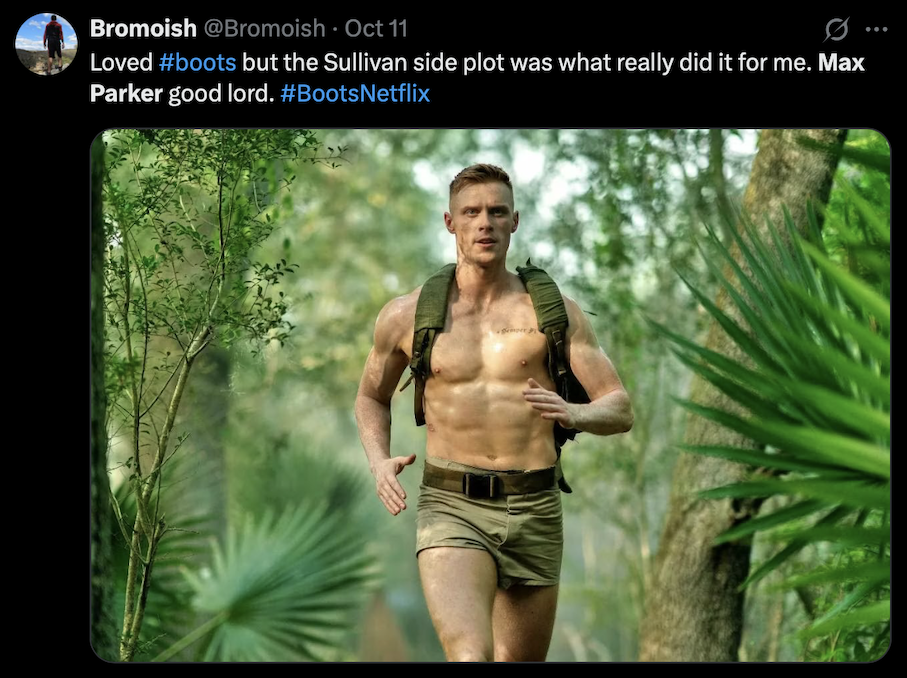Screen dimensions: 907x678
Task: Select the word 'Loved' starting the tweet
Action: tap(121, 62)
